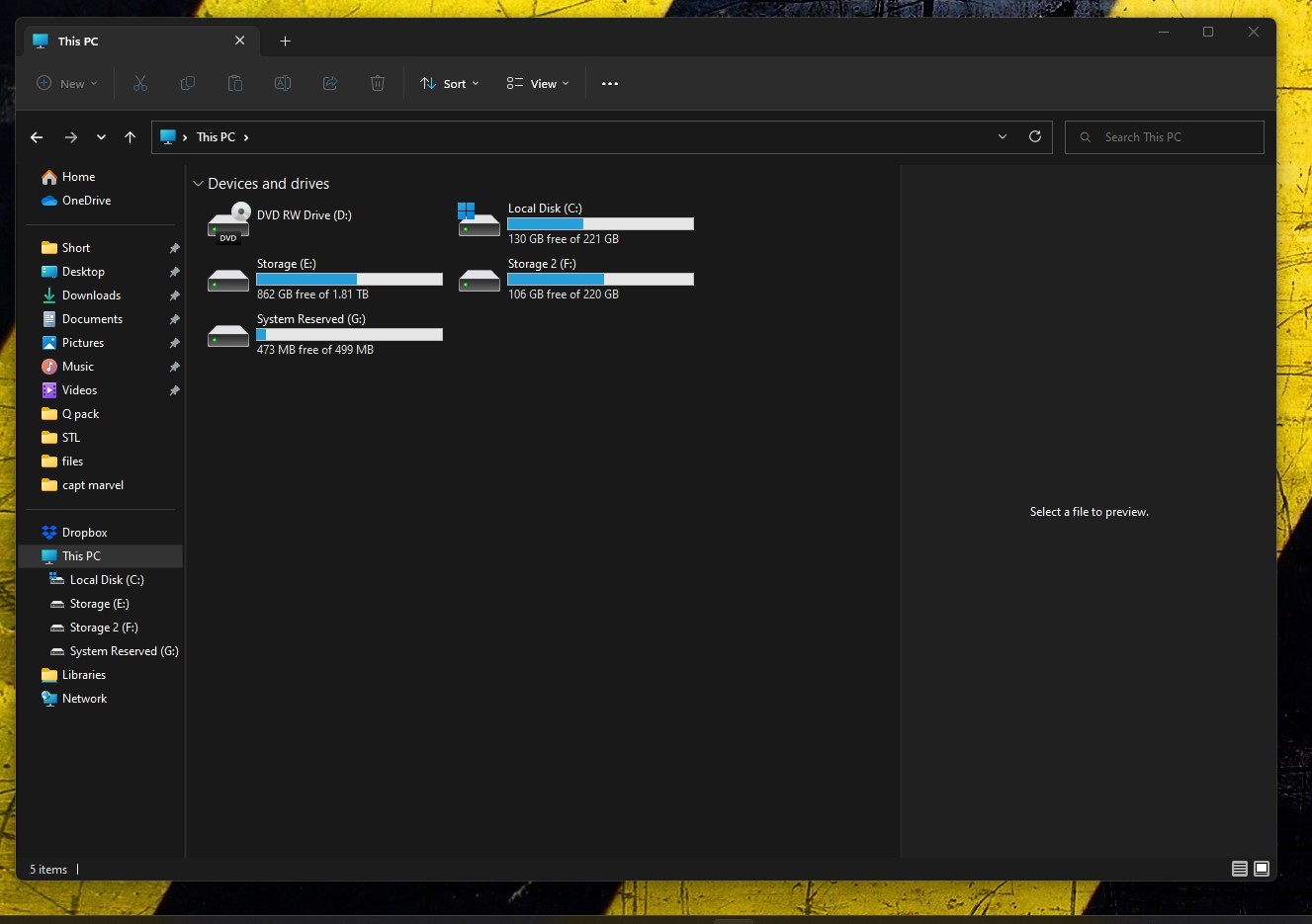The height and width of the screenshot is (924, 1312).
Task: Switch to large thumbnails view icon
Action: [1262, 869]
